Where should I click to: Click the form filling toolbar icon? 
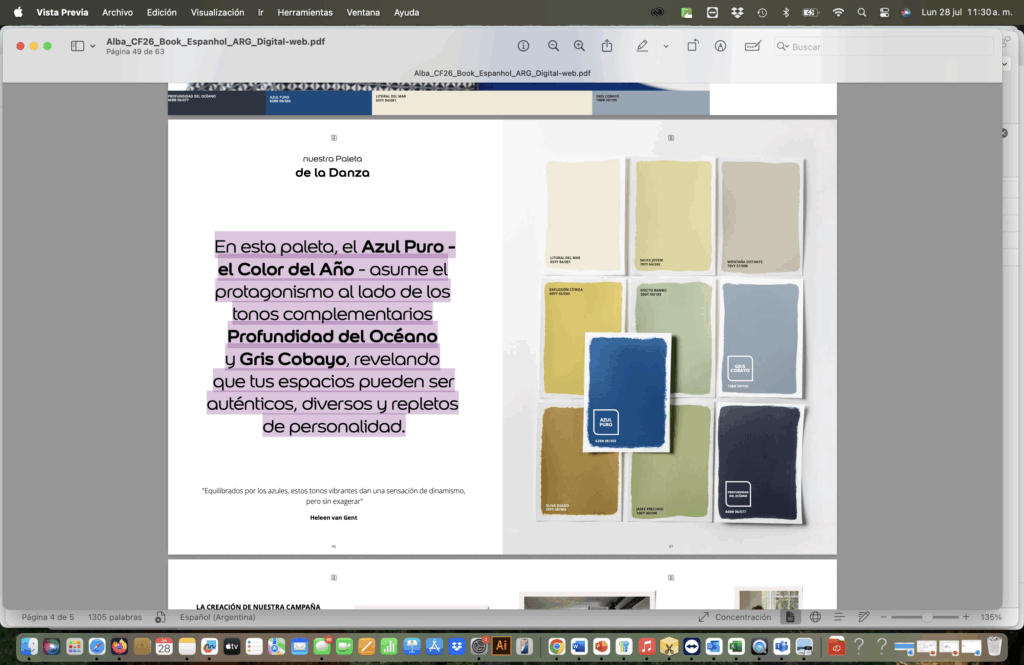coord(753,46)
